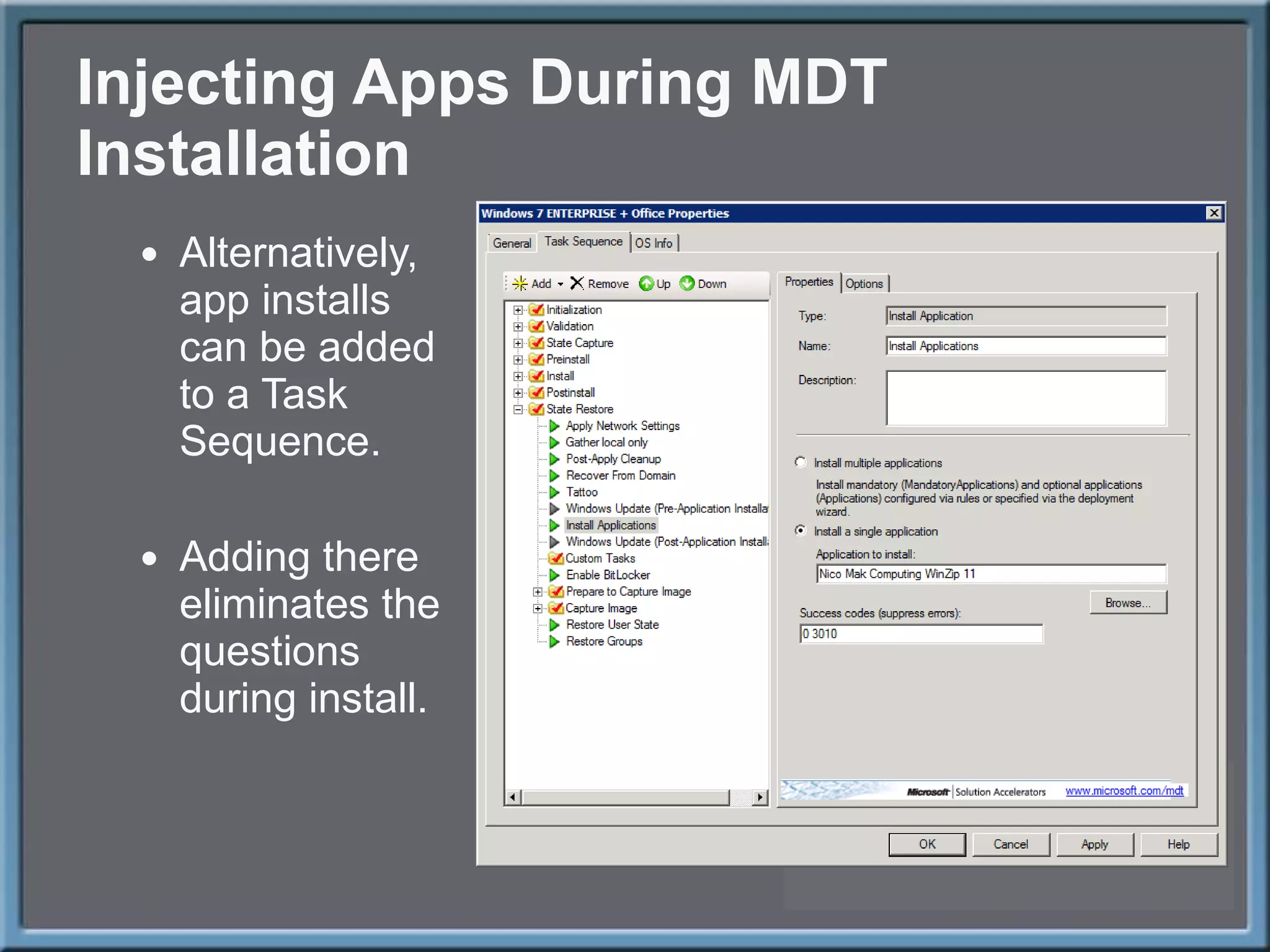Viewport: 1270px width, 952px height.
Task: Click right arrow of horizontal scrollbar
Action: tap(760, 797)
